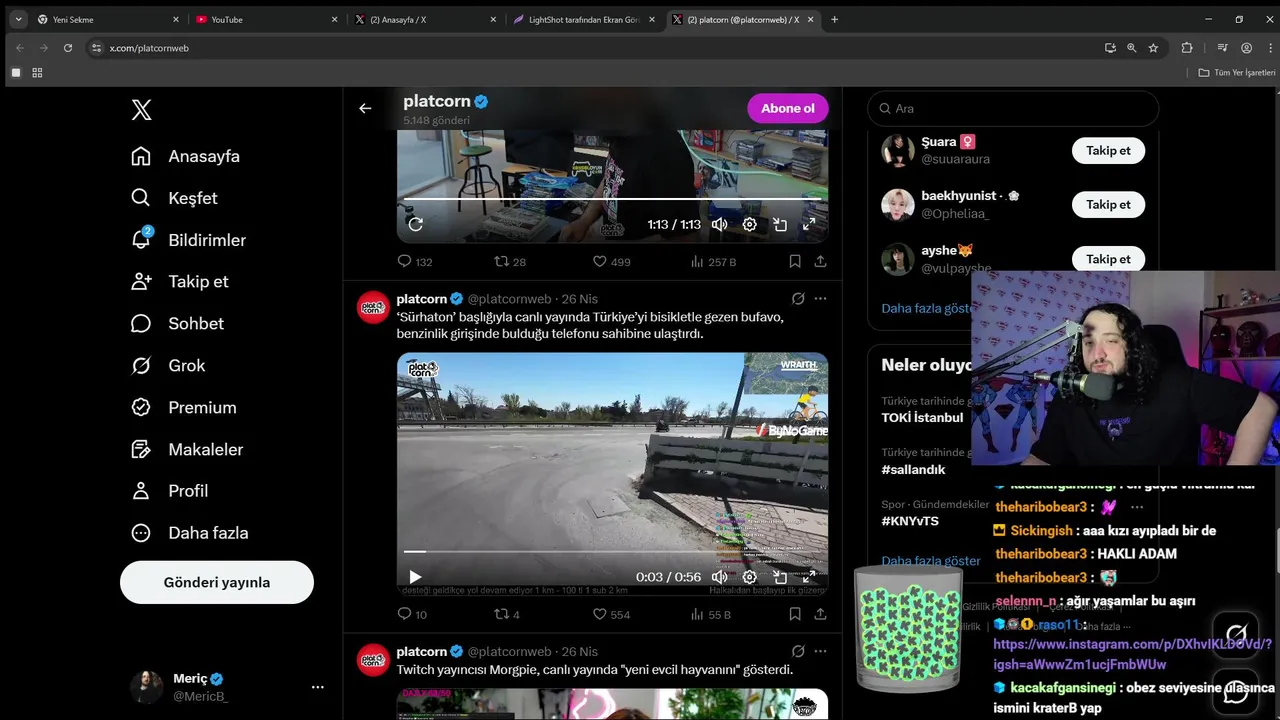The height and width of the screenshot is (720, 1280).
Task: Open settings gear on 0:56 video
Action: pos(749,577)
